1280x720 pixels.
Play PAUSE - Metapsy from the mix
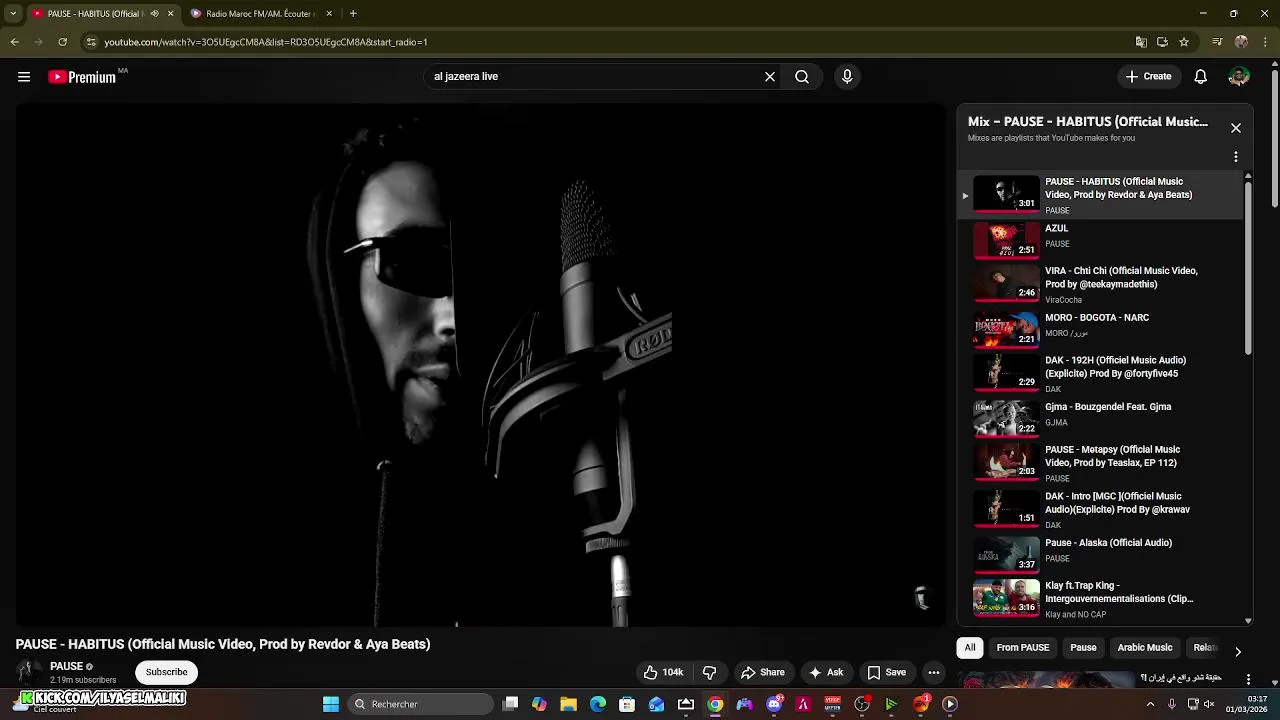click(1100, 462)
